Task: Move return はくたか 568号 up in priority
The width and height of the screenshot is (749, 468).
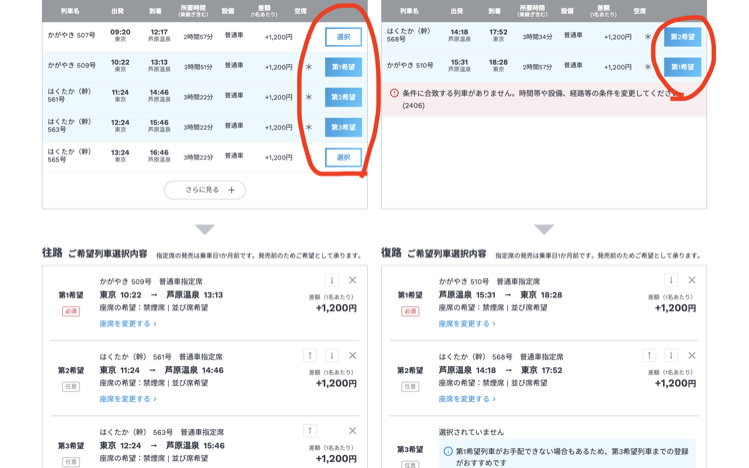Action: pyautogui.click(x=649, y=356)
